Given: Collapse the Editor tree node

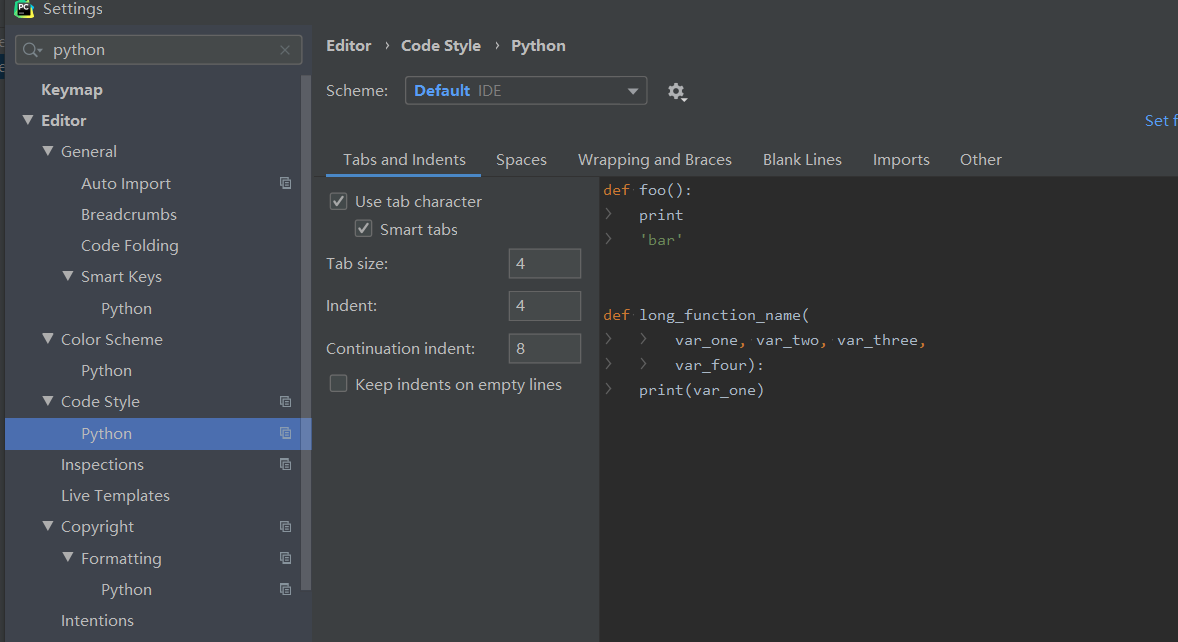Looking at the screenshot, I should pyautogui.click(x=27, y=120).
